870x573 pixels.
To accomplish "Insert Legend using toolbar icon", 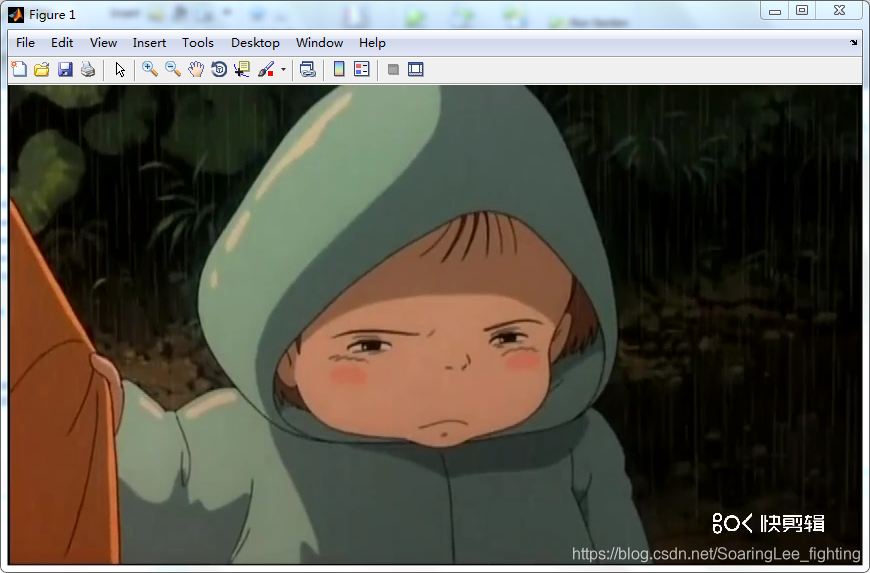I will pos(362,69).
